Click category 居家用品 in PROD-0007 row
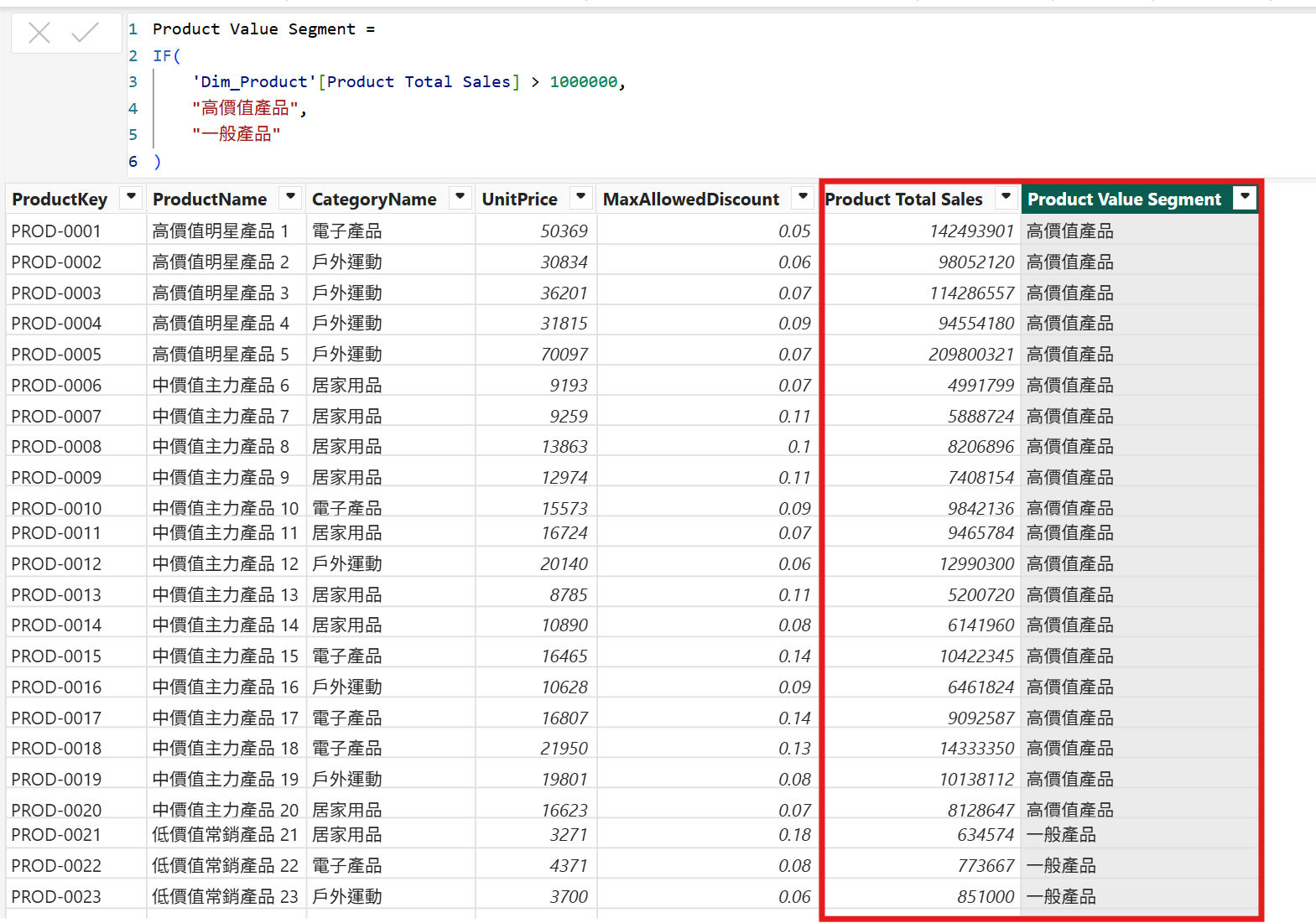Screen dimensions: 1316x923 point(347,417)
